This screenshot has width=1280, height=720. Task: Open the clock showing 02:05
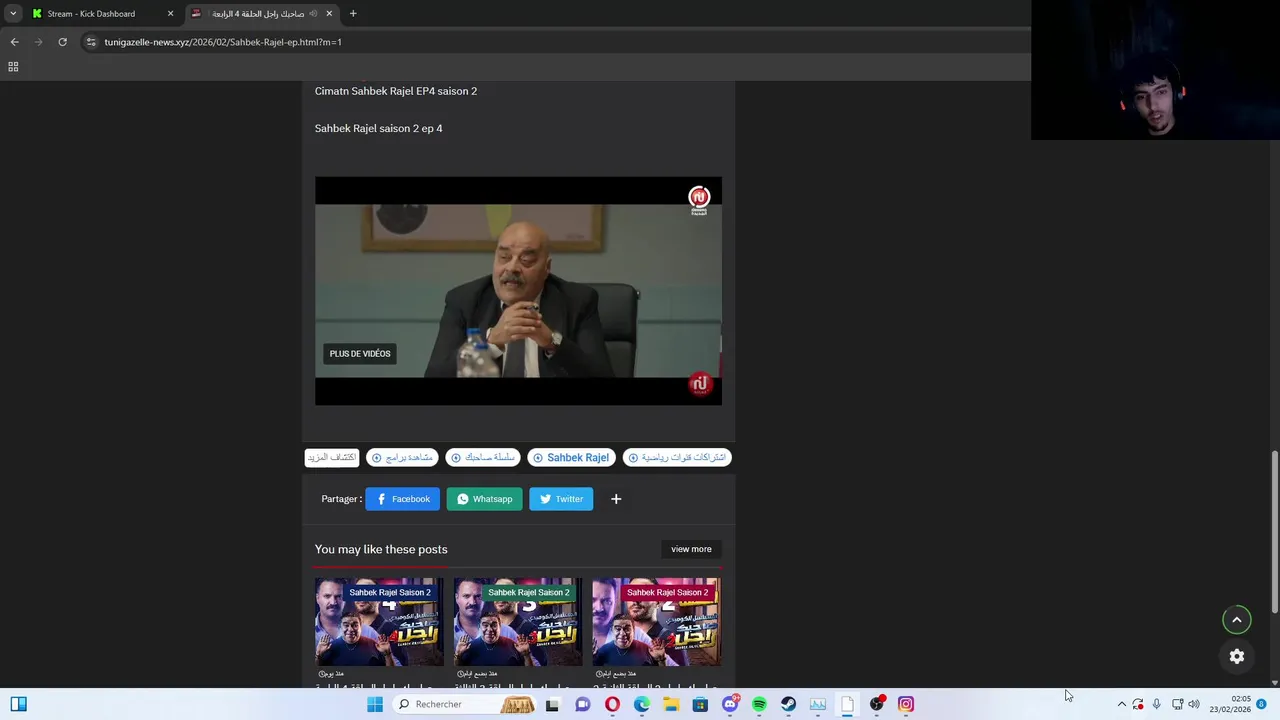click(x=1230, y=704)
